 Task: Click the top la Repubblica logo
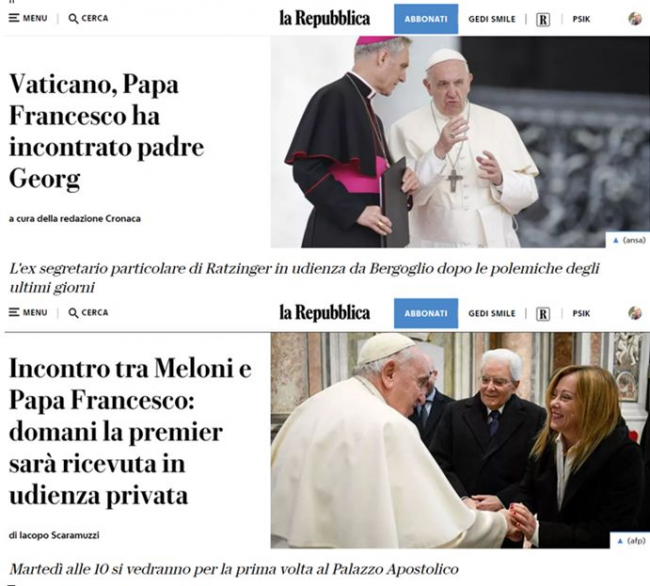coord(325,19)
